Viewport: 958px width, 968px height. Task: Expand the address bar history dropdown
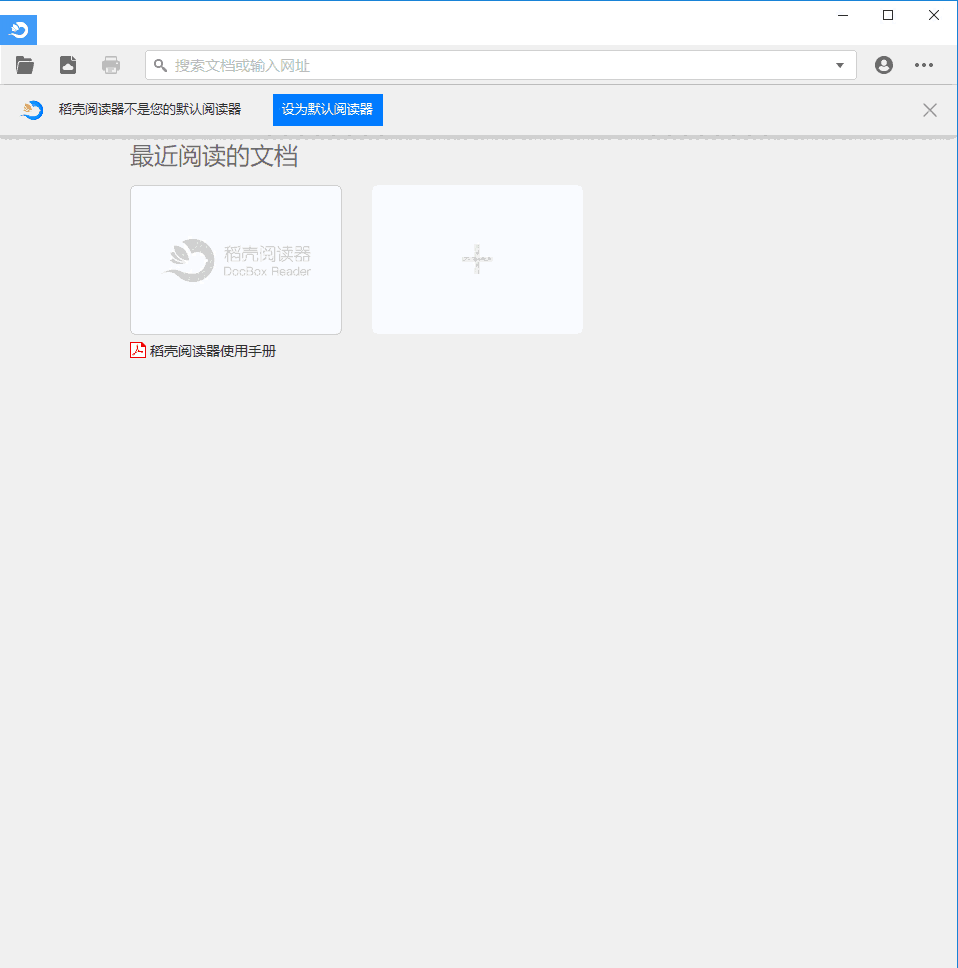point(839,64)
